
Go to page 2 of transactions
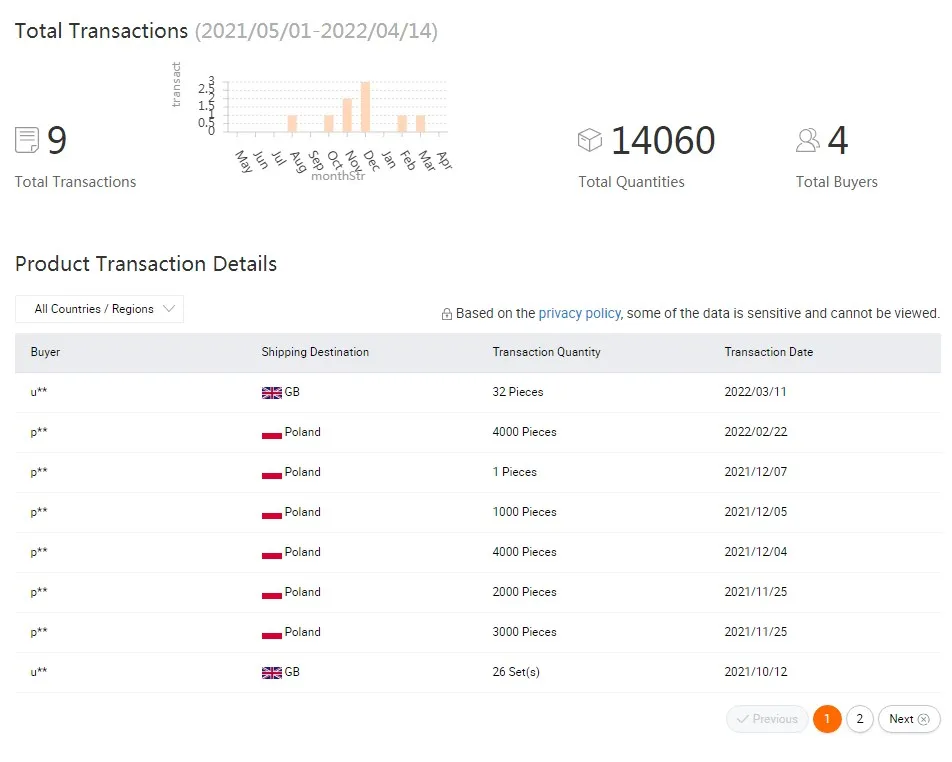click(x=860, y=719)
